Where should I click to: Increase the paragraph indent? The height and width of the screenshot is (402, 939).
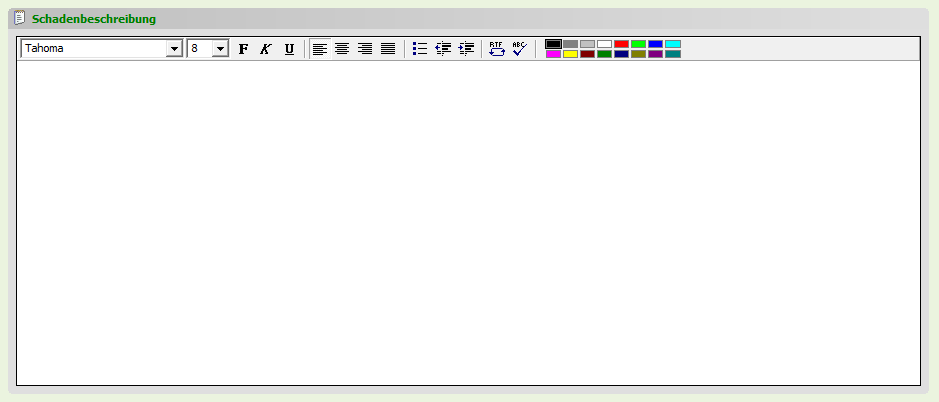[x=466, y=49]
